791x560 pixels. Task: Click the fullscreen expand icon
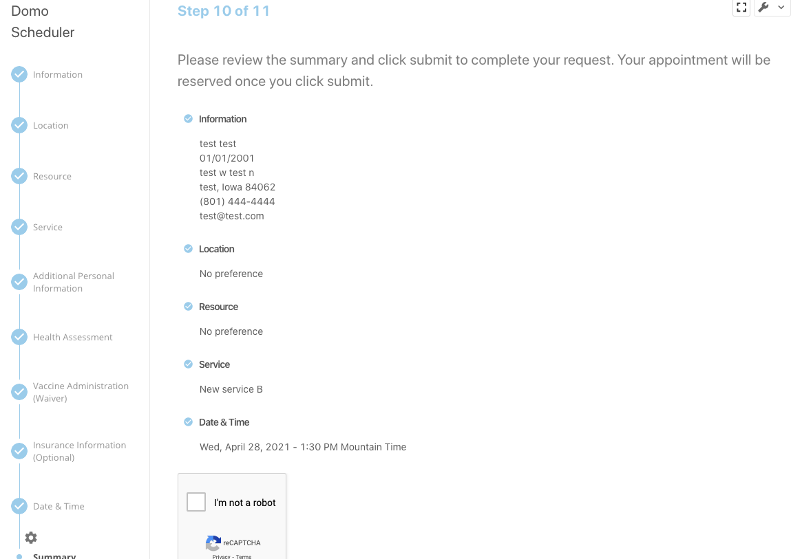pos(741,8)
